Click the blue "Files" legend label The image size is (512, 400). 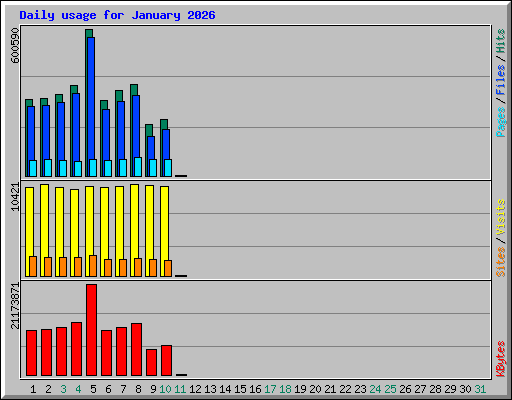501,79
